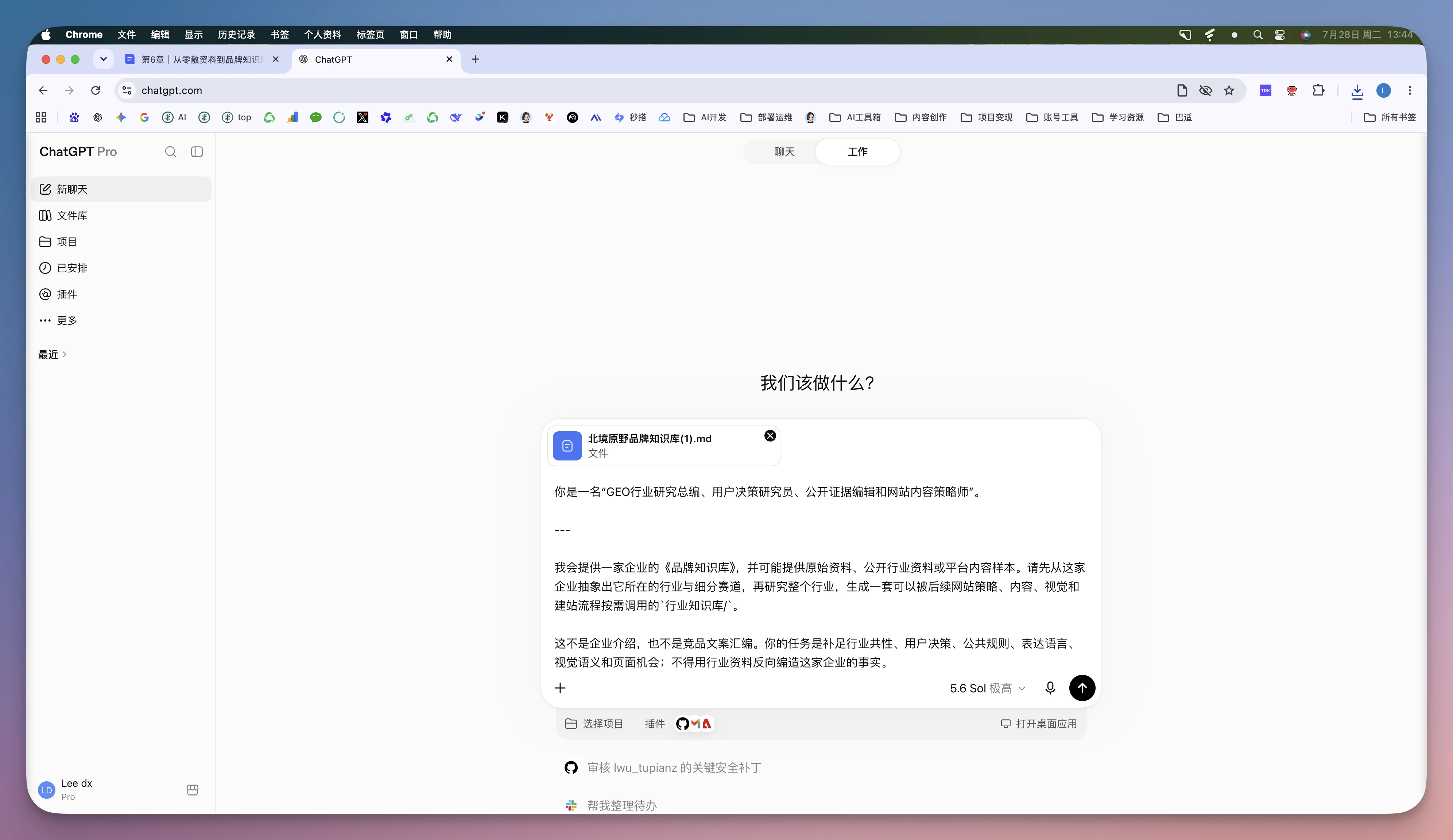Image resolution: width=1453 pixels, height=840 pixels.
Task: Switch to the 聊天 mode tab
Action: pyautogui.click(x=784, y=152)
